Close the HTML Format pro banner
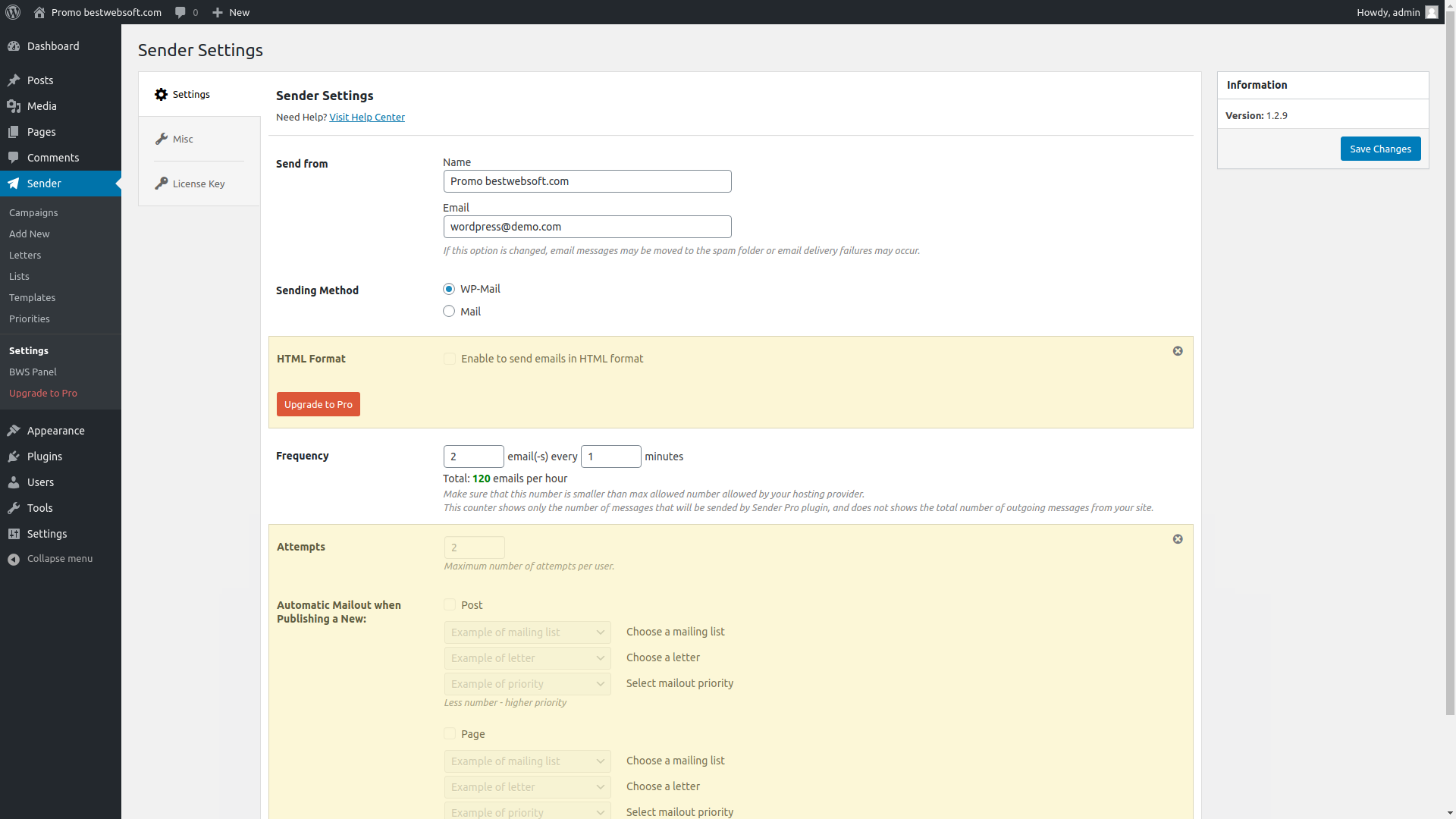 (x=1178, y=351)
